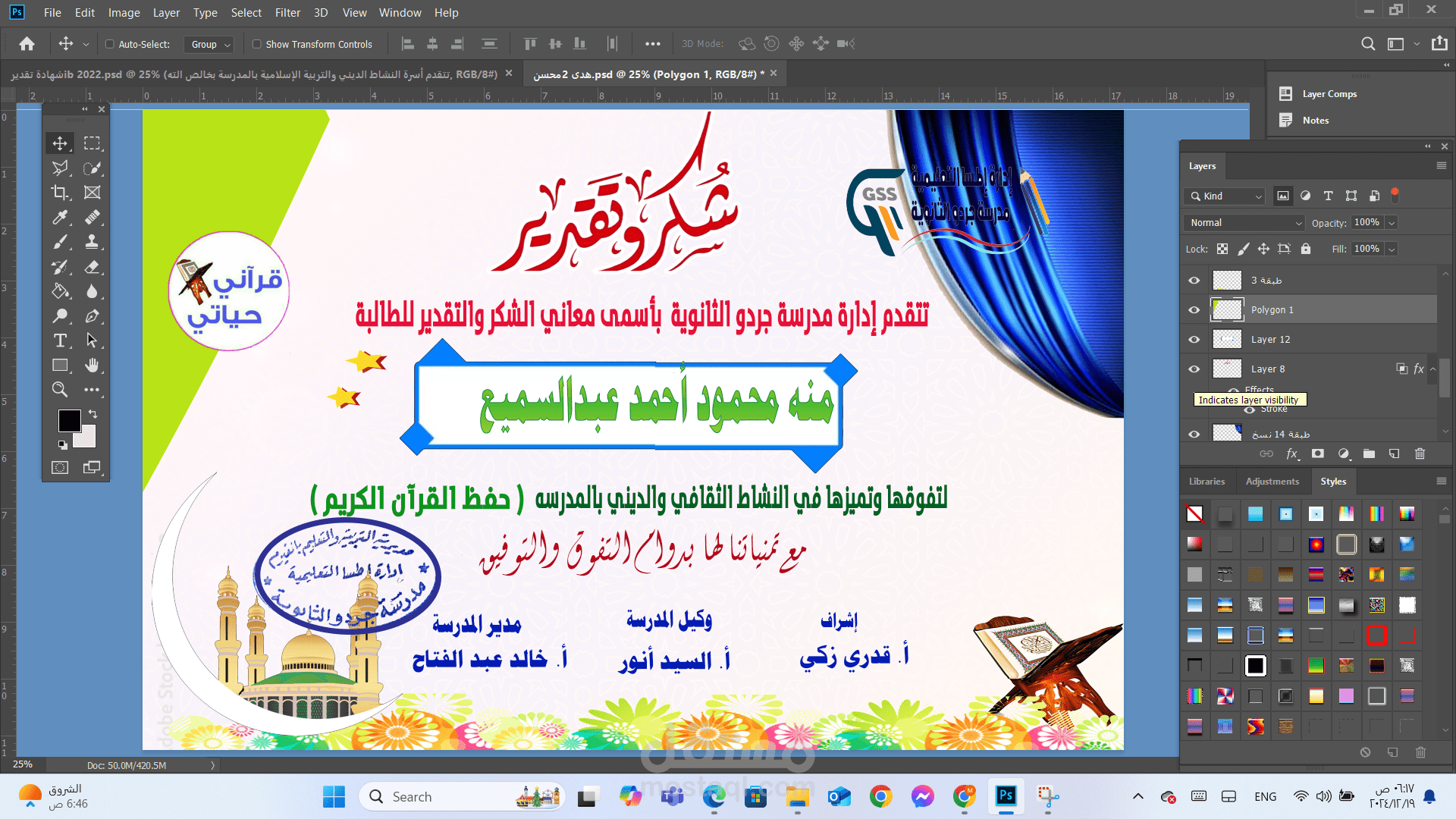Click the delete layer trash icon

(x=1420, y=453)
